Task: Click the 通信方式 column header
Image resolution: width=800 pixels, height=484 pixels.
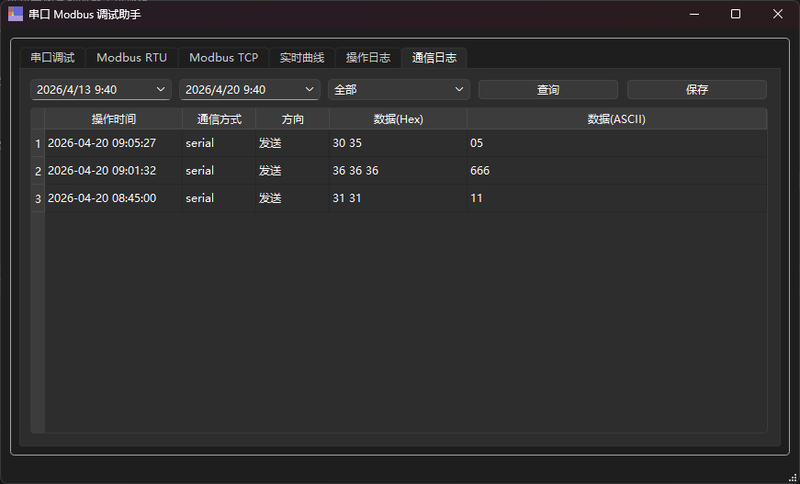Action: pos(219,119)
